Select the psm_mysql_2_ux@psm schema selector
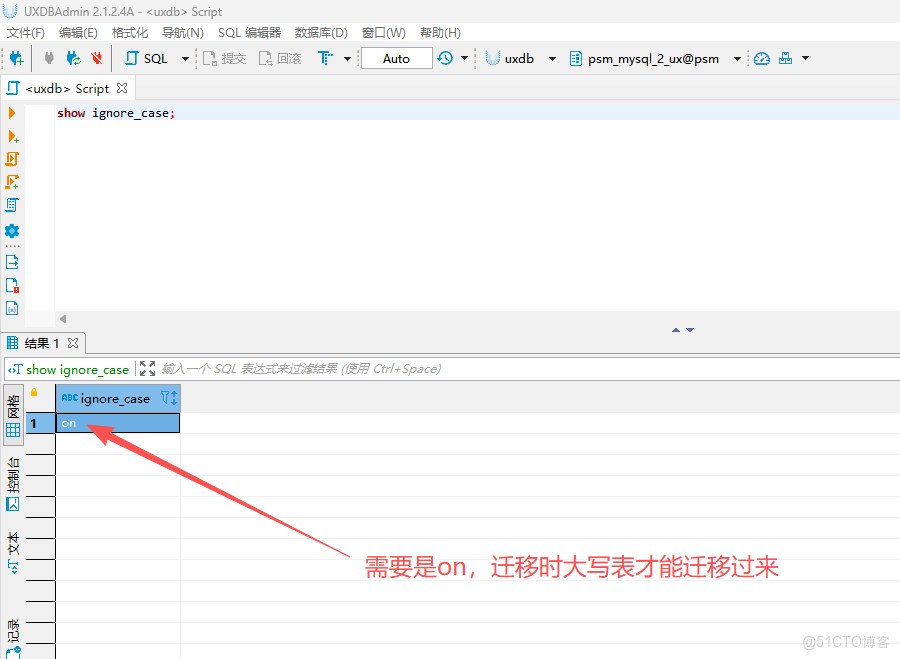Image resolution: width=900 pixels, height=659 pixels. 644,59
